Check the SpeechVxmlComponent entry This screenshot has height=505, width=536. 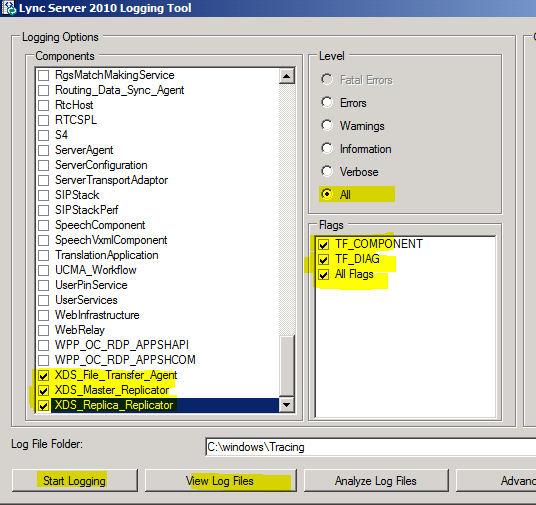click(x=43, y=240)
